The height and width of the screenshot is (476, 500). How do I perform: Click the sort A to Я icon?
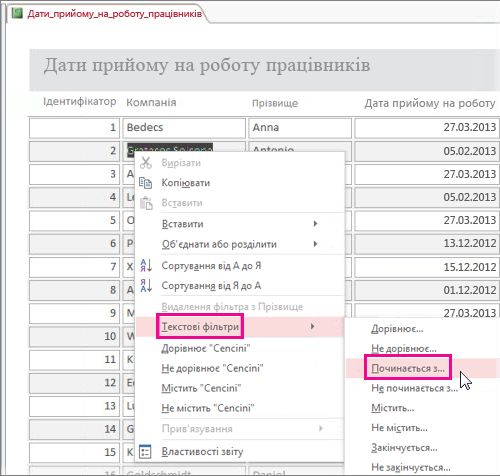(146, 265)
